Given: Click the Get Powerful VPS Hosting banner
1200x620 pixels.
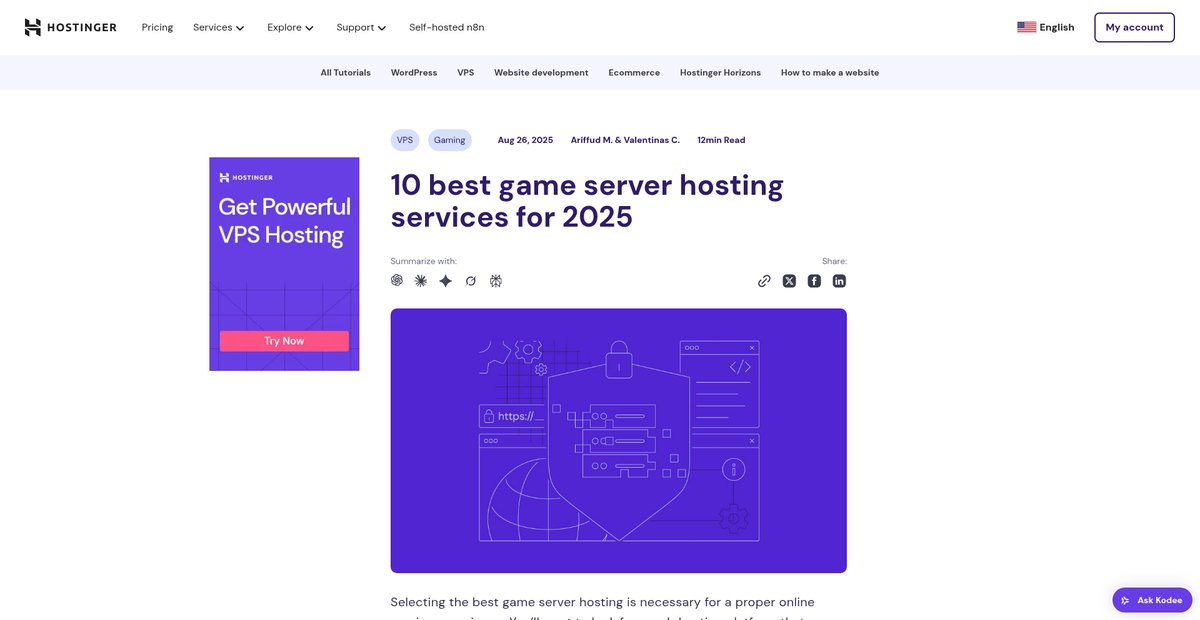Looking at the screenshot, I should click(x=284, y=264).
